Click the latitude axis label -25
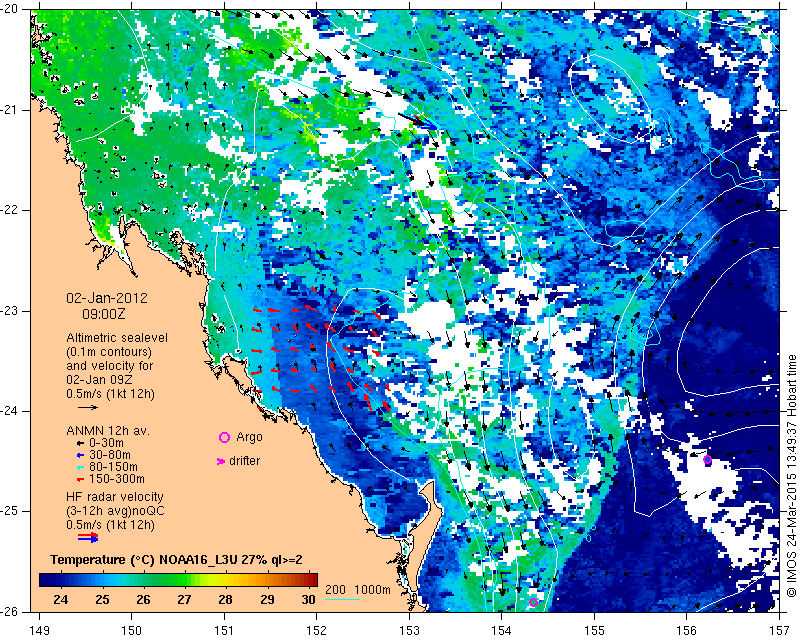800x640 pixels. click(10, 511)
